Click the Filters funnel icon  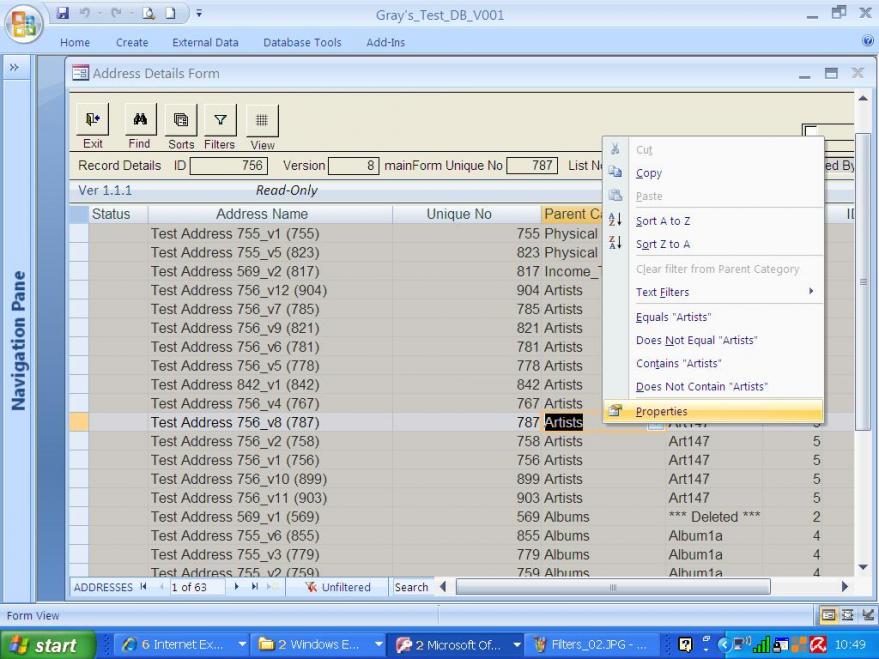coord(220,121)
